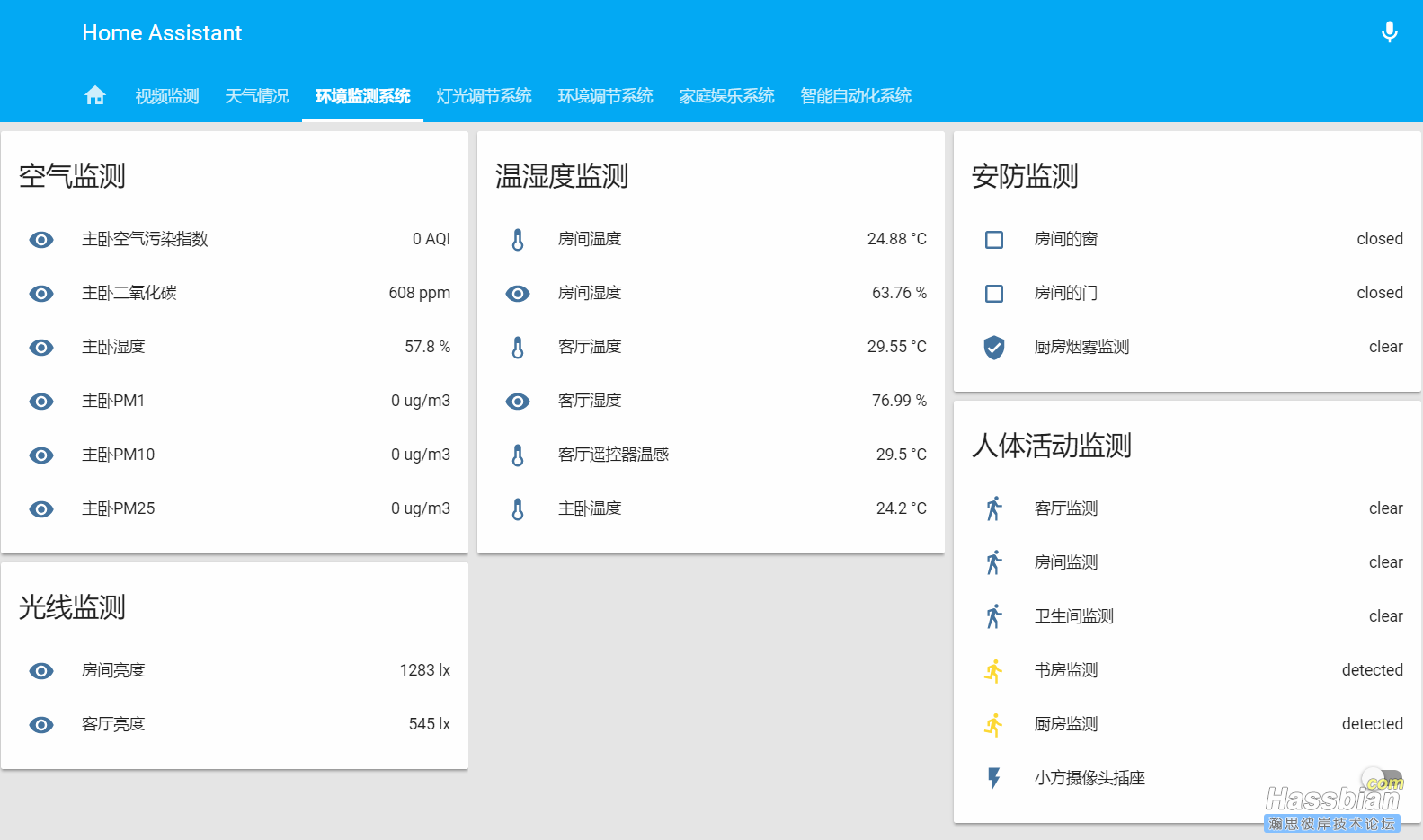The image size is (1423, 840).
Task: Click the square icon for 房间的窗
Action: (994, 240)
